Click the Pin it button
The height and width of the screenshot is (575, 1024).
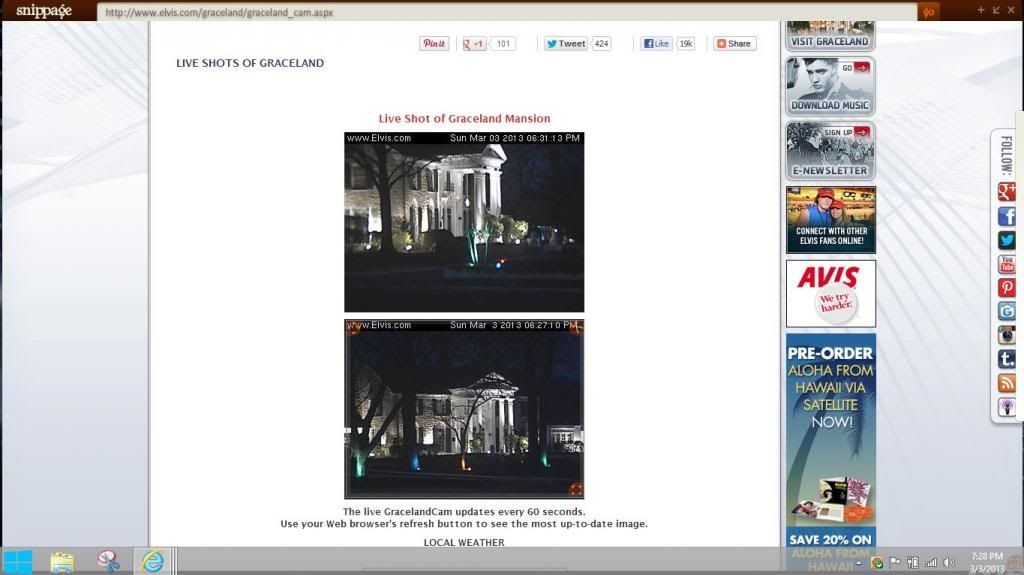point(434,44)
